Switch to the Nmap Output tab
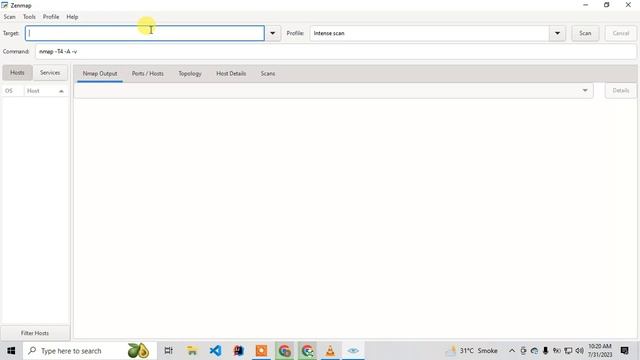The width and height of the screenshot is (640, 360). [100, 73]
